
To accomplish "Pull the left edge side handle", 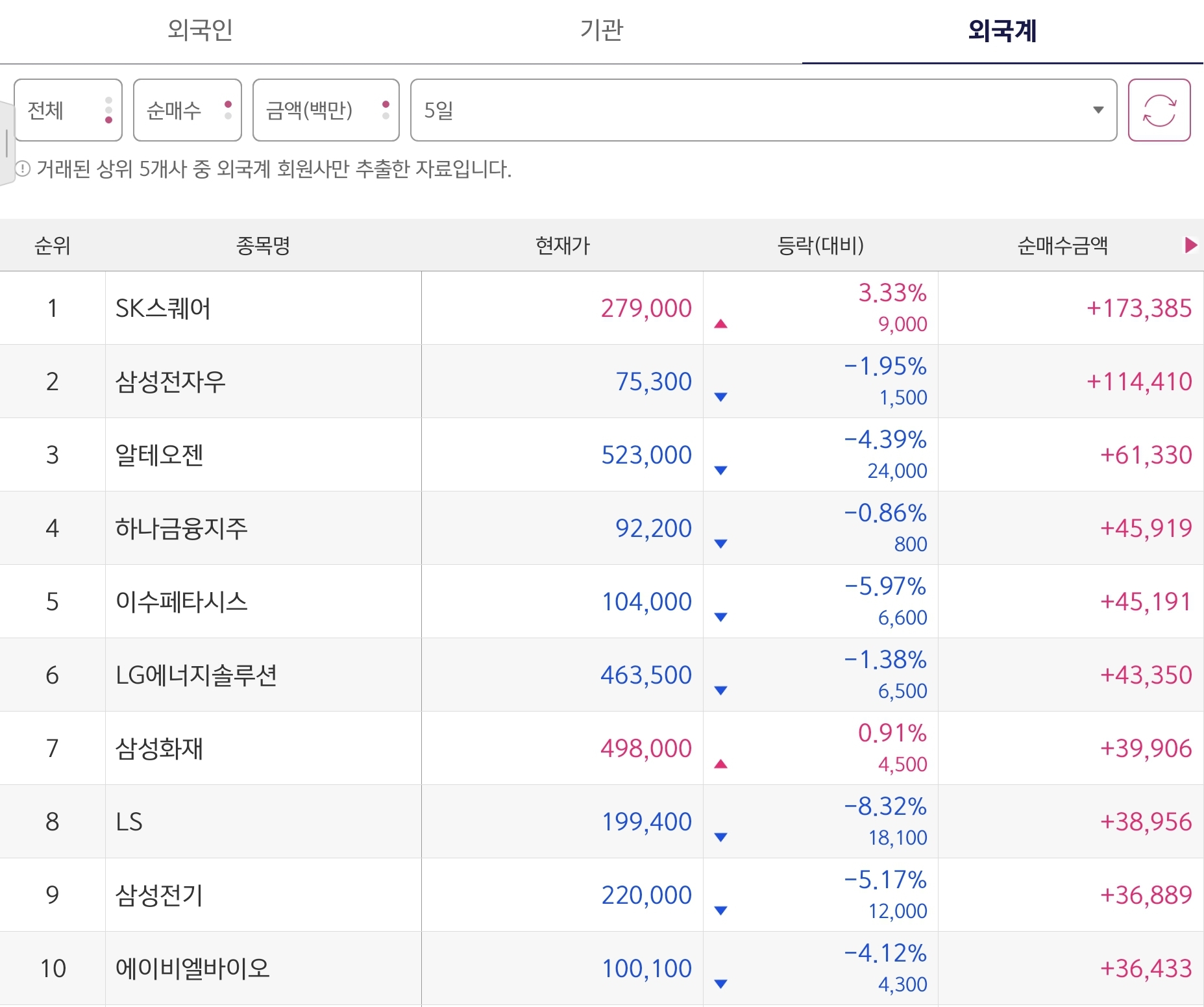I will coord(6,143).
